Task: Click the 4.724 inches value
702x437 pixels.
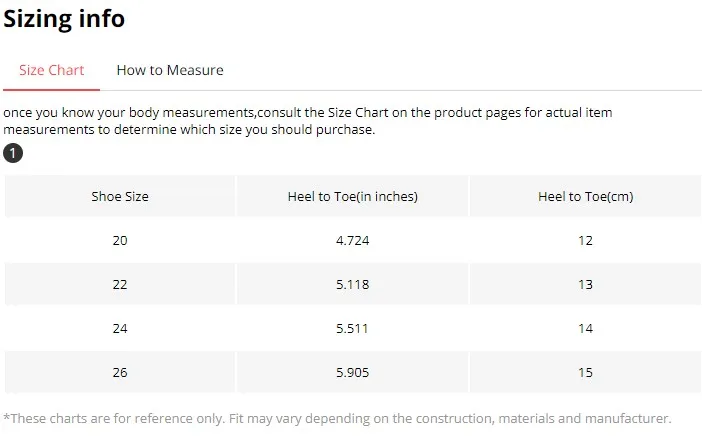Action: 352,241
